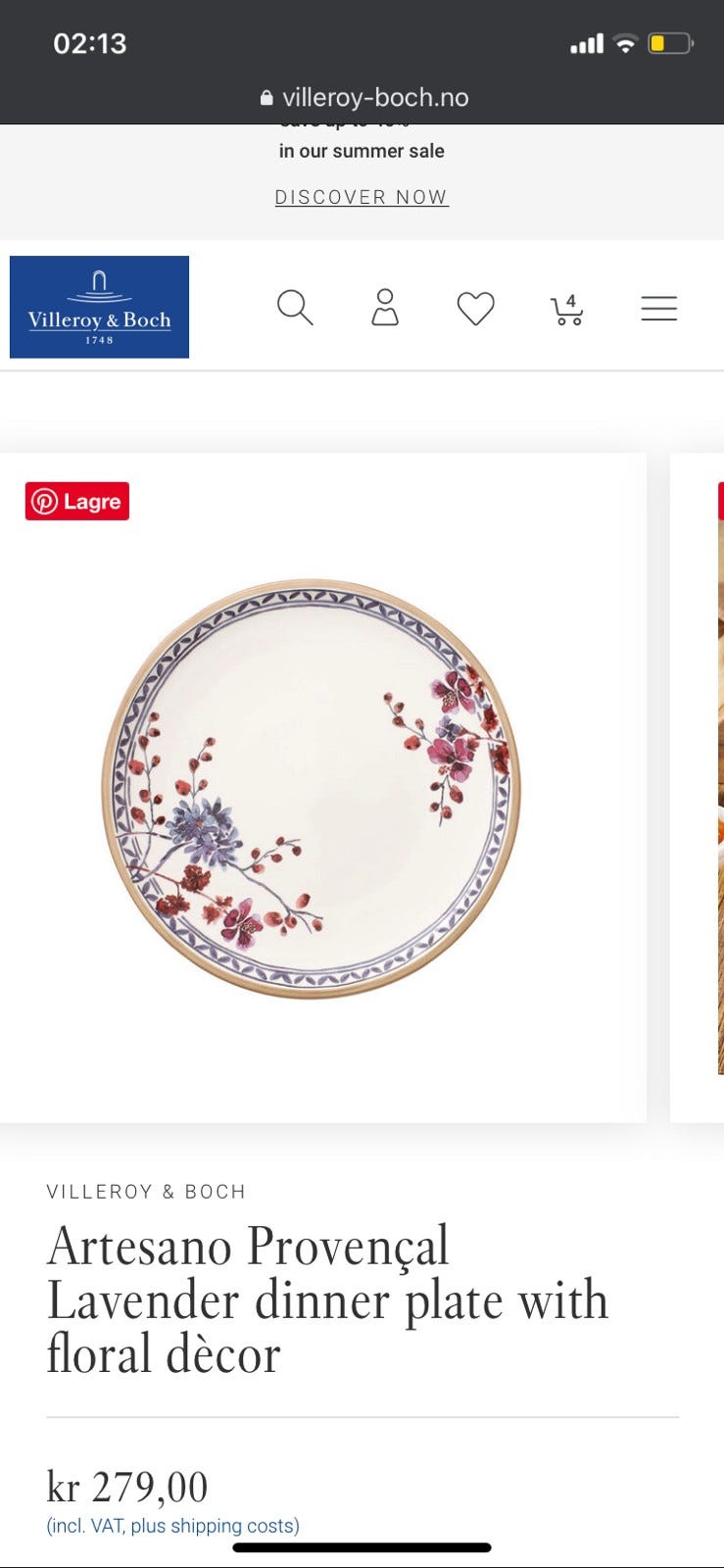Image resolution: width=724 pixels, height=1568 pixels.
Task: Open the user account icon
Action: [385, 308]
